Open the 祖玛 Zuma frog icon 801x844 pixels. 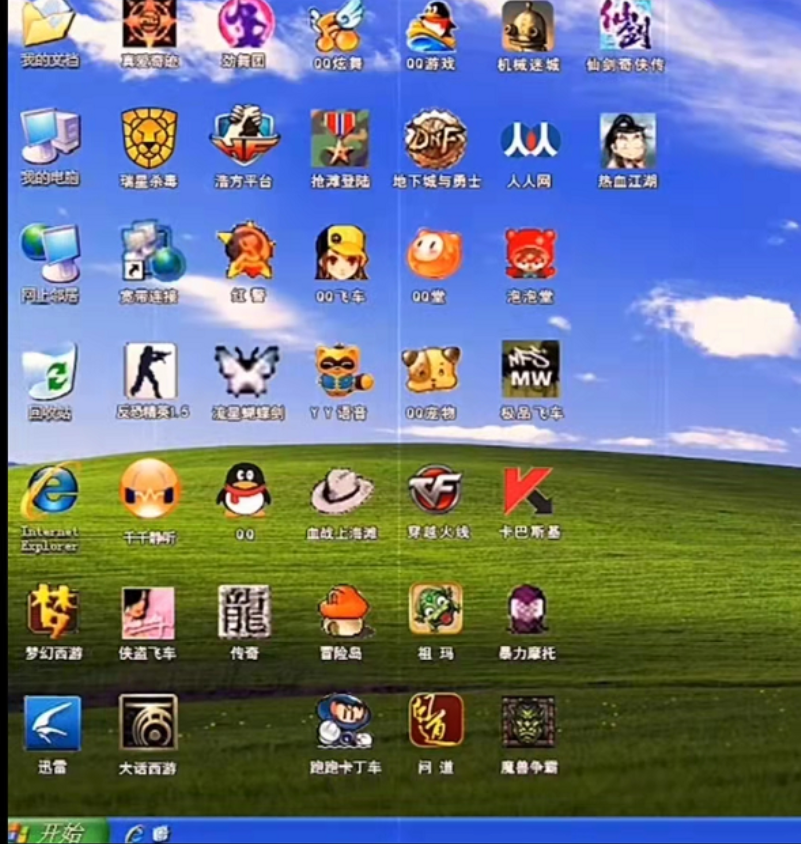click(435, 609)
